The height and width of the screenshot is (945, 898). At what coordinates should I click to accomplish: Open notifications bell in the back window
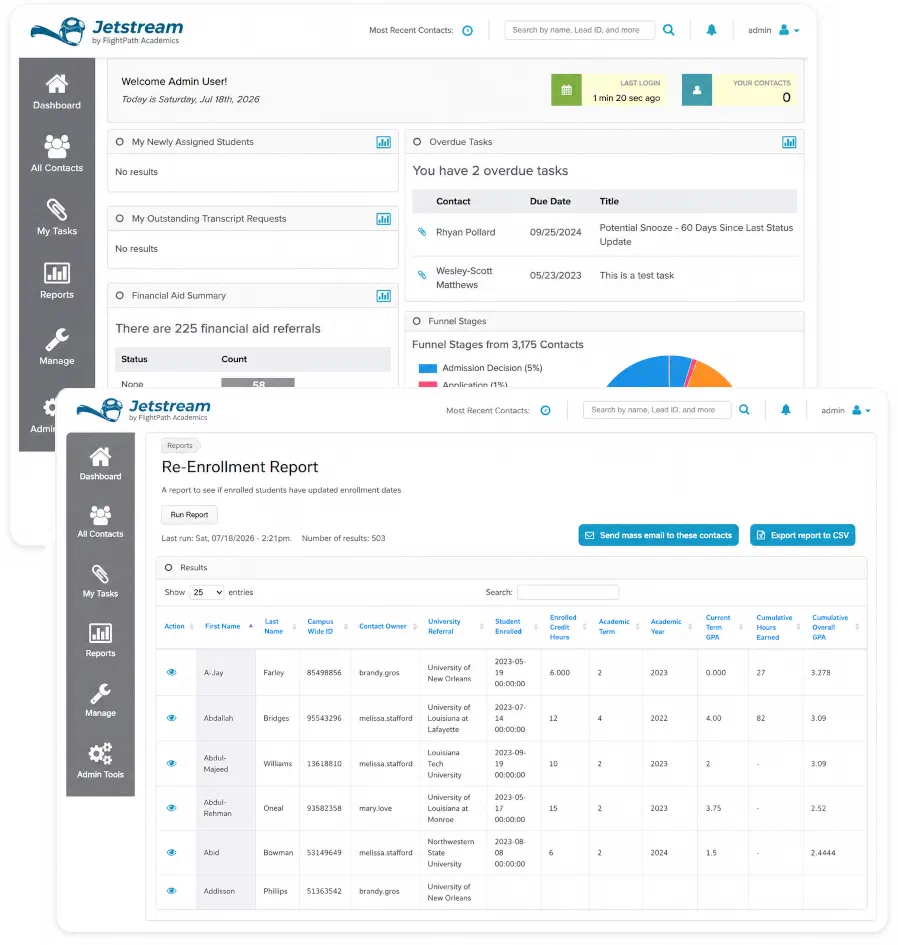[x=711, y=30]
